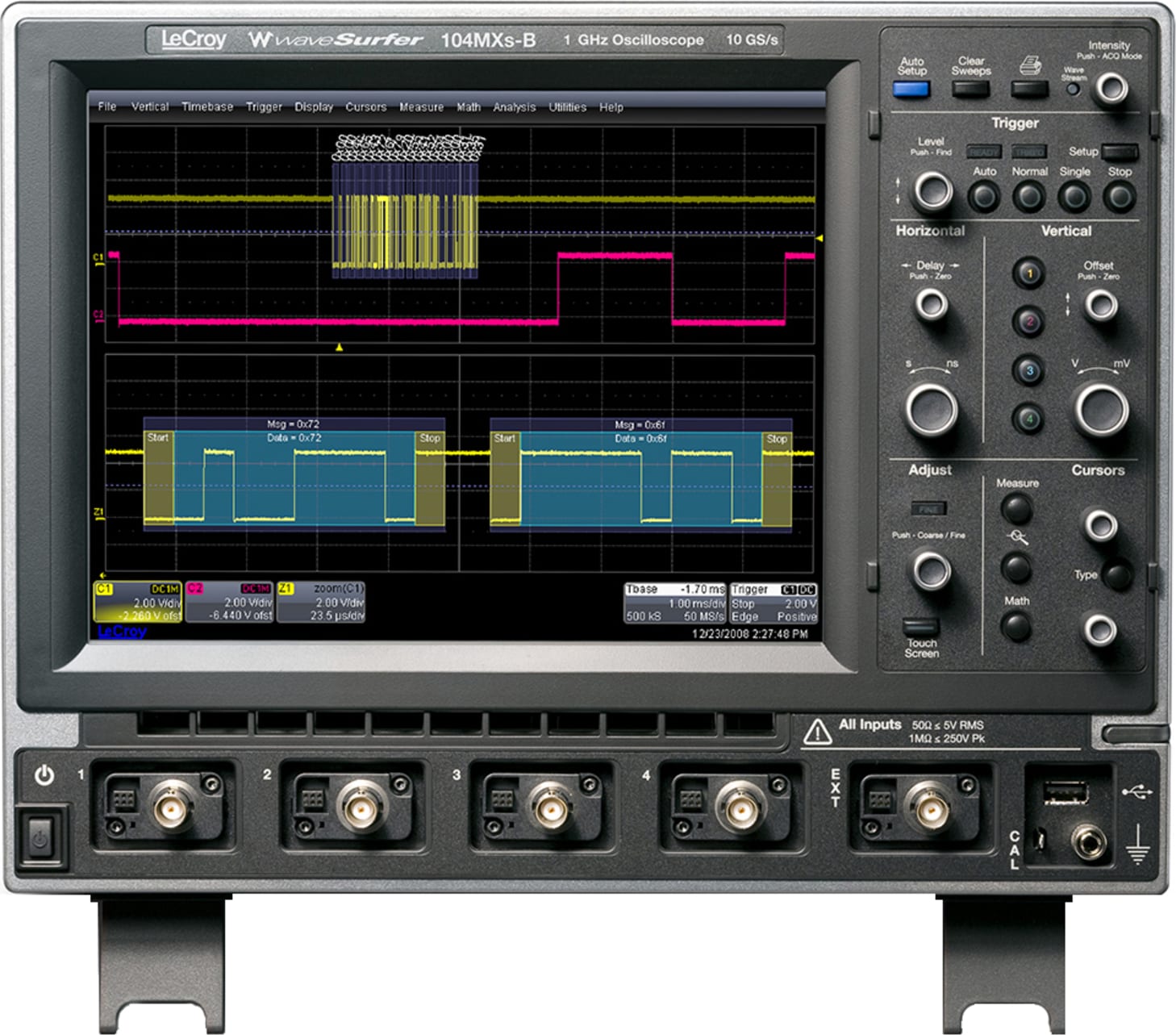Viewport: 1176px width, 1035px height.
Task: Click the yellow trigger position marker arrow
Action: 339,348
